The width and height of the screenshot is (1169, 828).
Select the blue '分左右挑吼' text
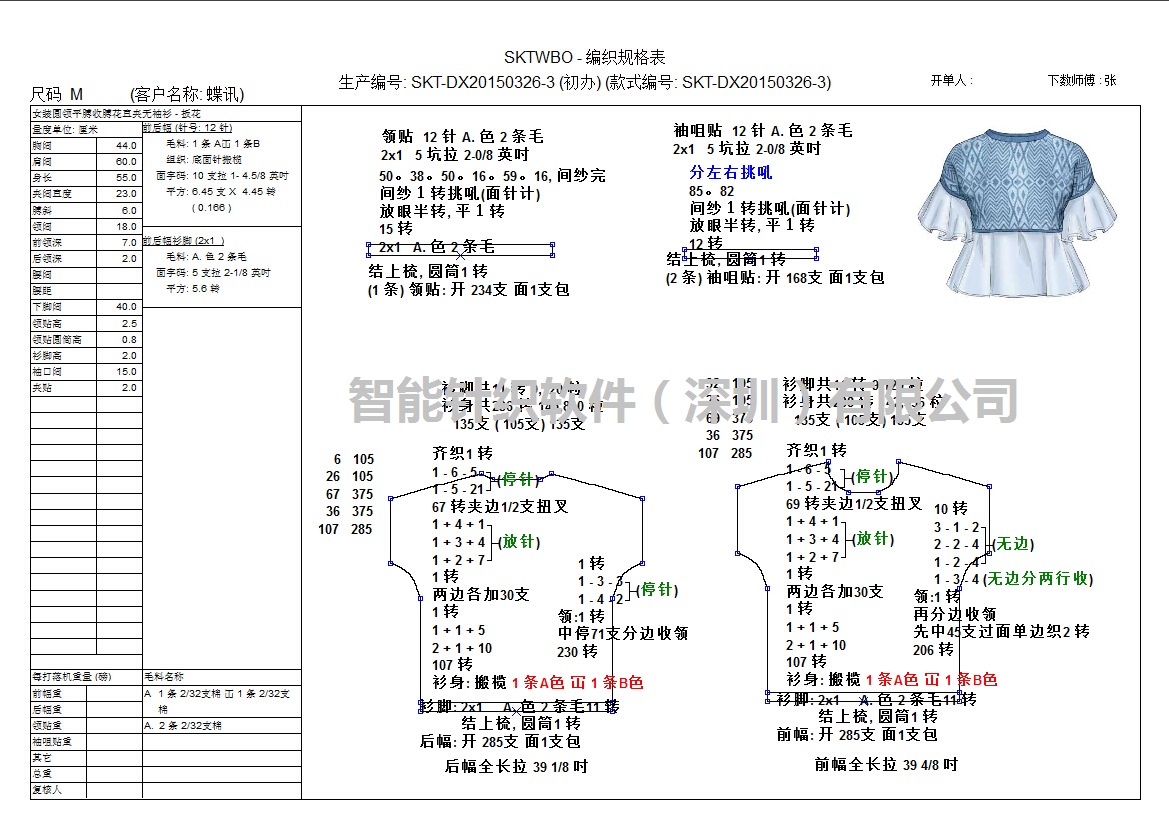731,173
